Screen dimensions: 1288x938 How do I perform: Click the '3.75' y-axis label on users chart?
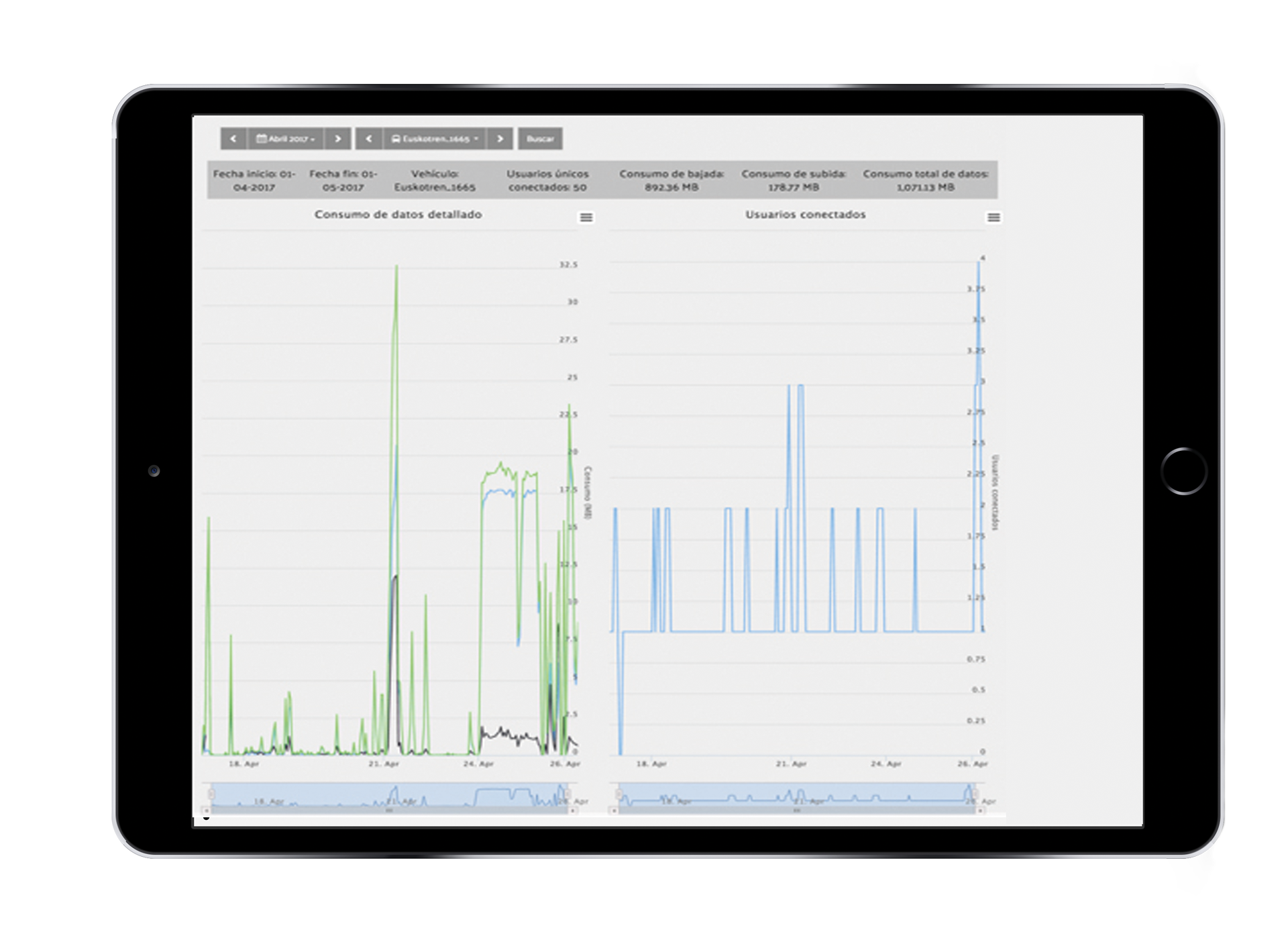[976, 289]
